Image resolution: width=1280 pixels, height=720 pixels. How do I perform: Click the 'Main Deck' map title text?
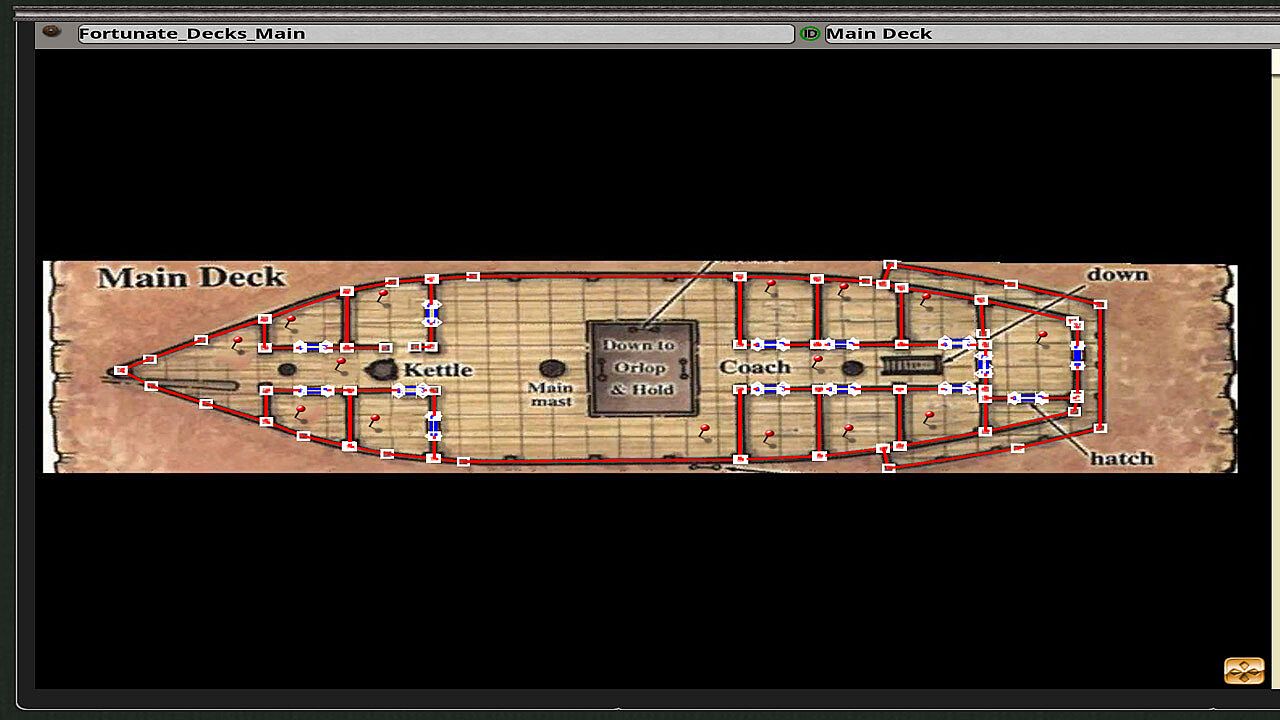point(191,277)
